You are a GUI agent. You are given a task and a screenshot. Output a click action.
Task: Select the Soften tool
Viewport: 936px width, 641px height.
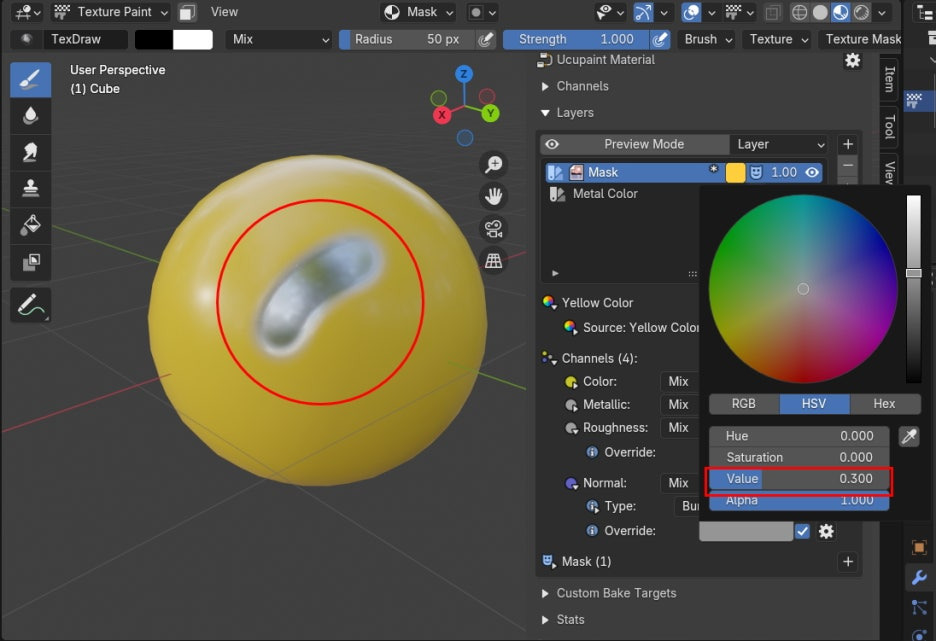coord(30,115)
